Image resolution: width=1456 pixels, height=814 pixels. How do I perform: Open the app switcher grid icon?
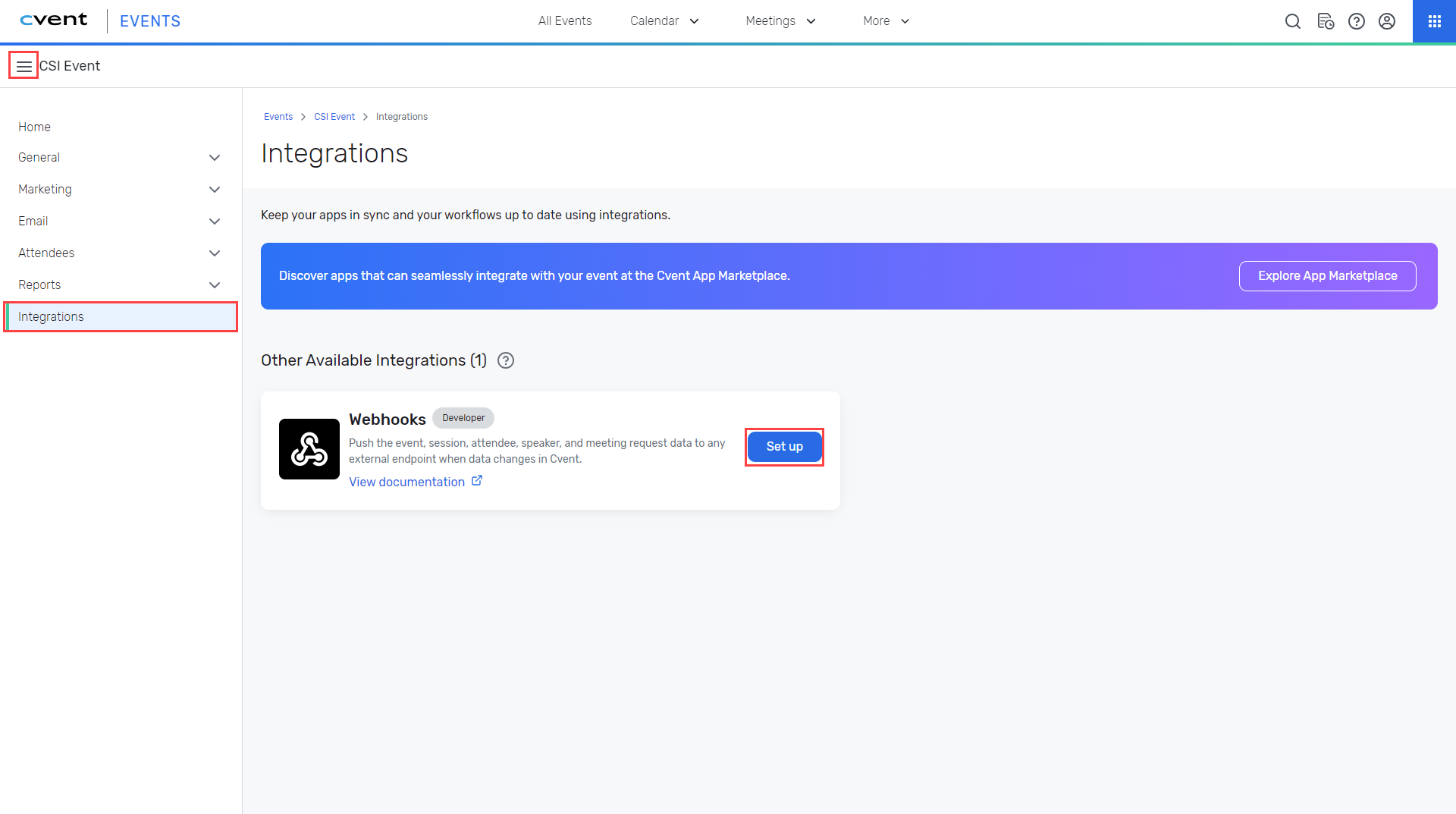click(x=1434, y=21)
